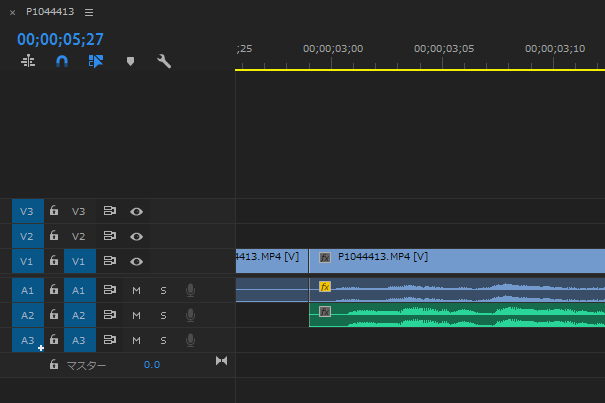Toggle sync lock on A1
This screenshot has width=605, height=403.
pos(110,290)
